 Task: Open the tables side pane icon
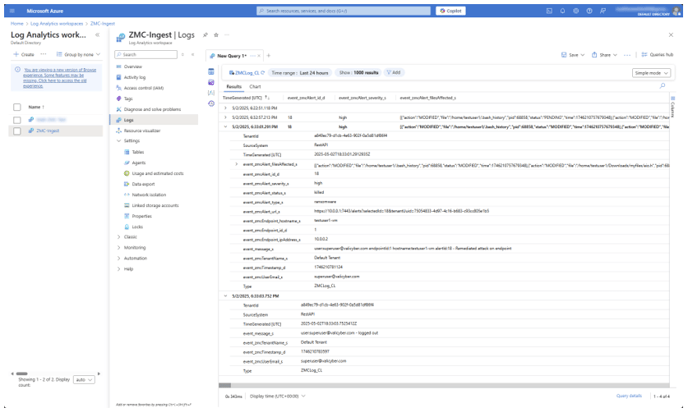(x=211, y=72)
